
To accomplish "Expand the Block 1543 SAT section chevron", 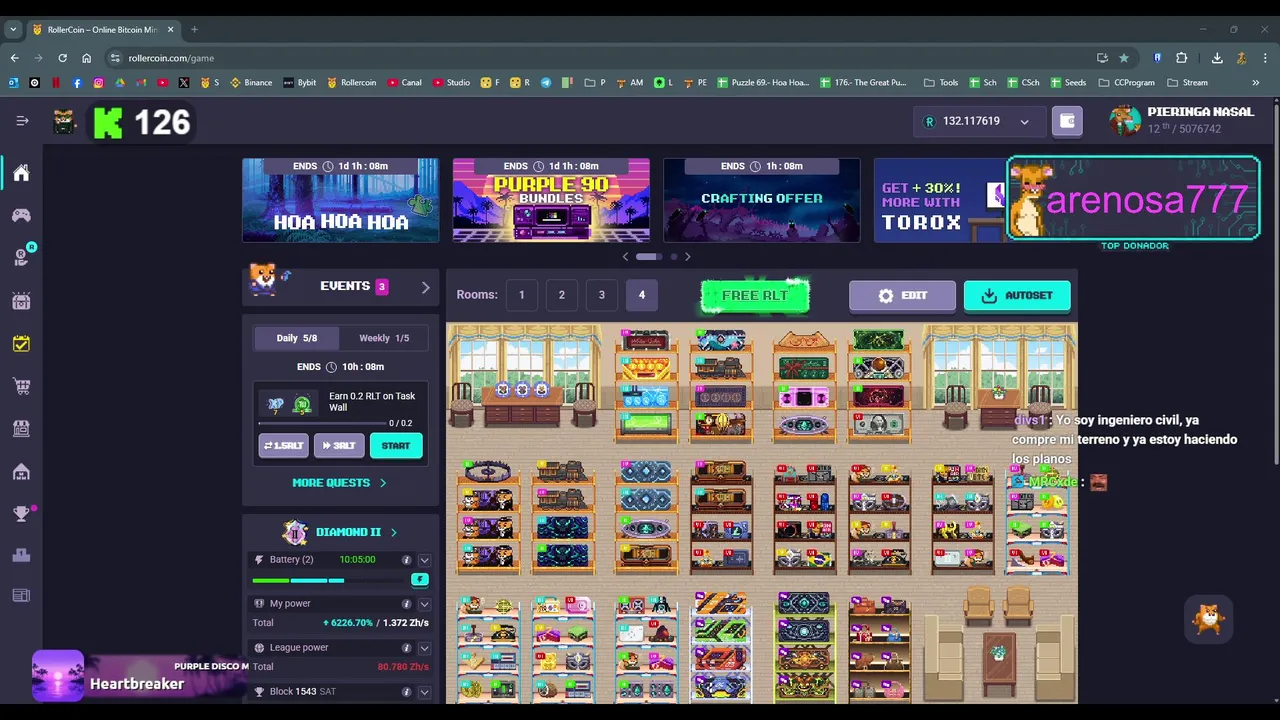I will click(424, 692).
